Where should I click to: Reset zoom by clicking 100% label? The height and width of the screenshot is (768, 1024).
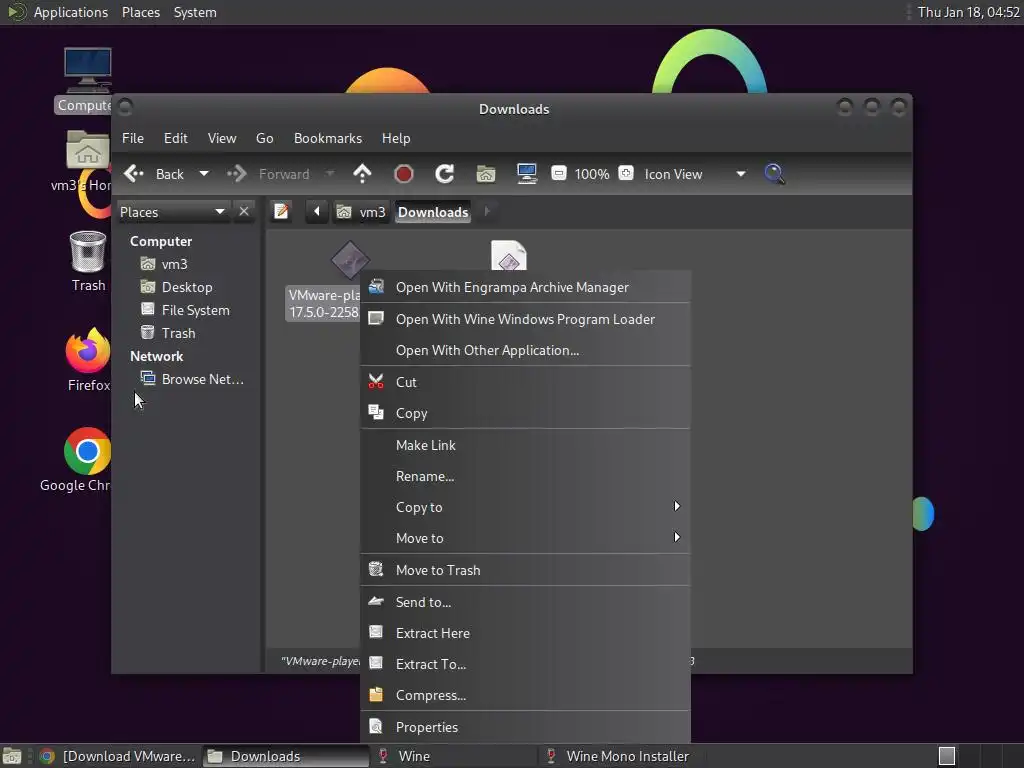[x=592, y=174]
